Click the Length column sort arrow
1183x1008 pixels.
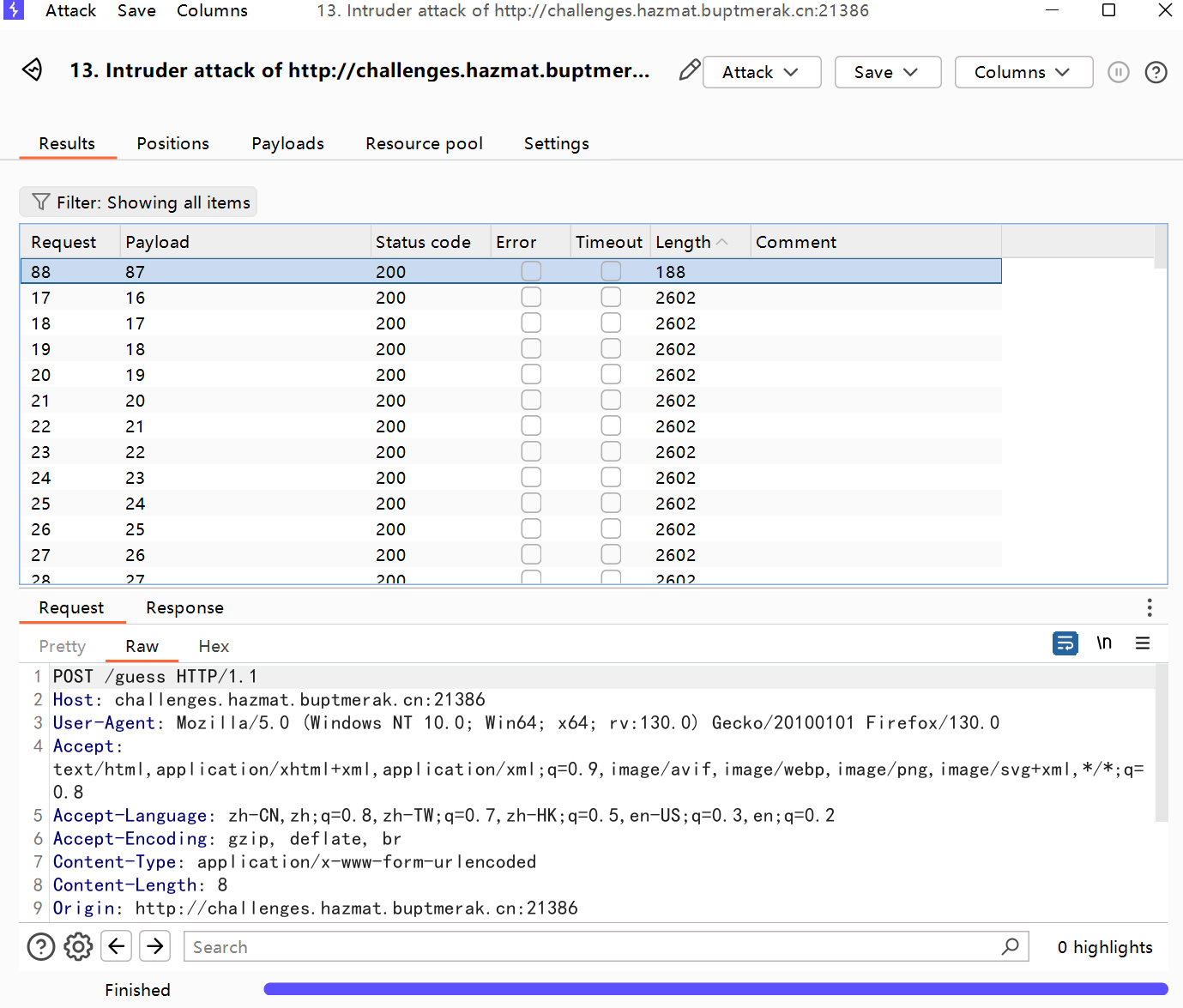click(x=722, y=242)
